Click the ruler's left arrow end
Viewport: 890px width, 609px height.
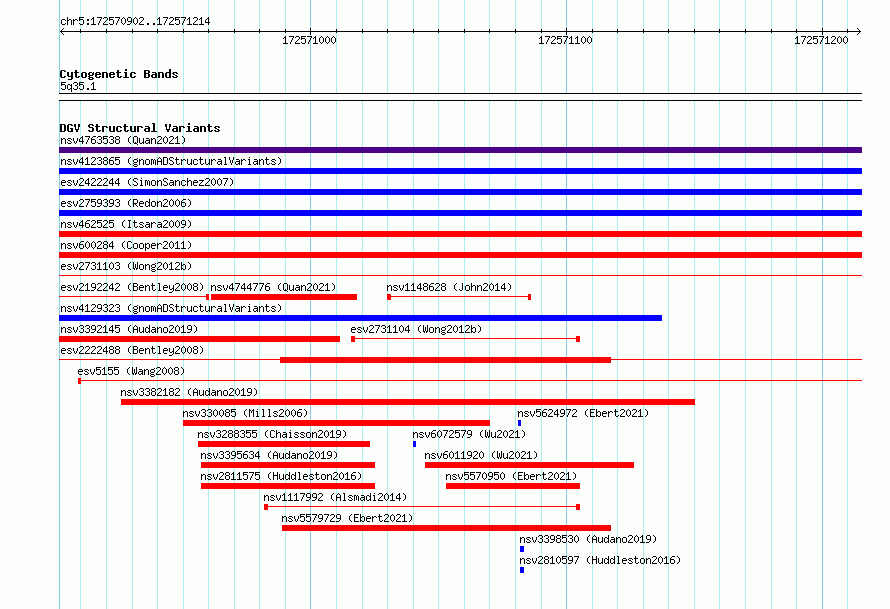[62, 31]
